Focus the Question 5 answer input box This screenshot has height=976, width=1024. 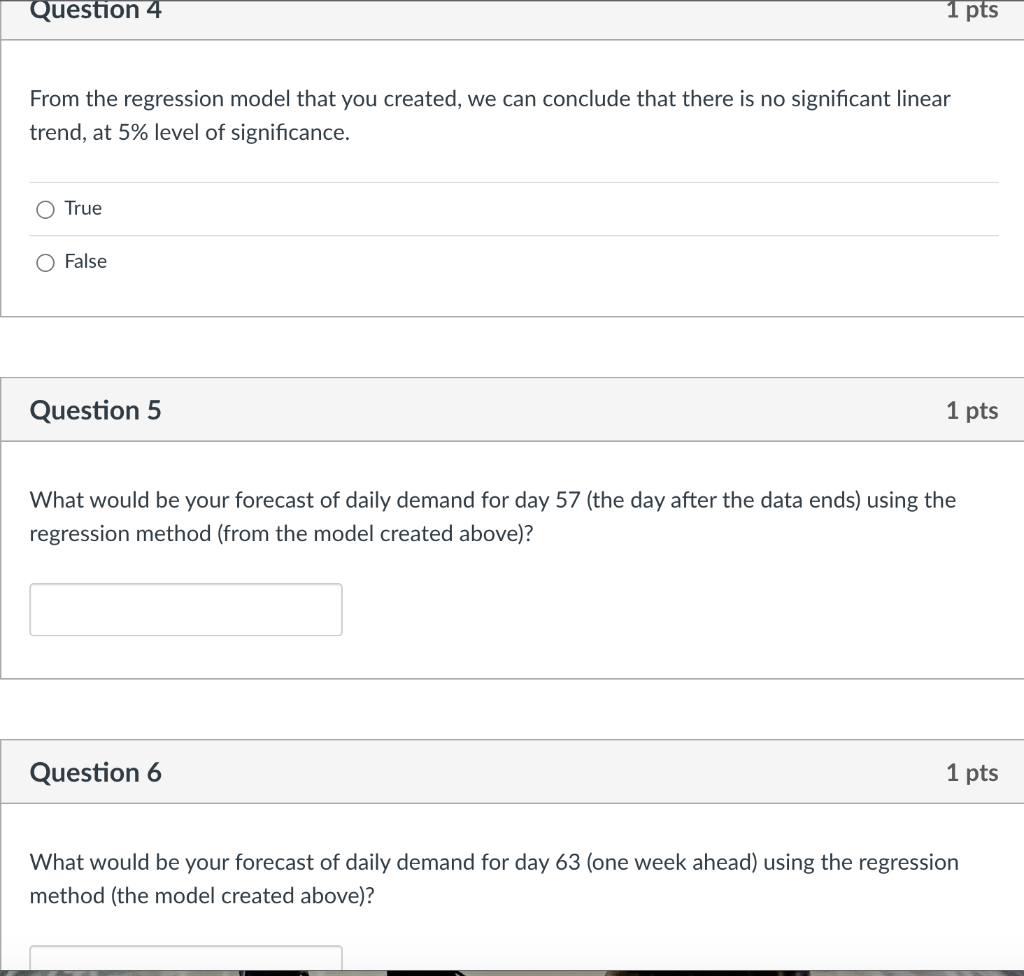pos(186,610)
